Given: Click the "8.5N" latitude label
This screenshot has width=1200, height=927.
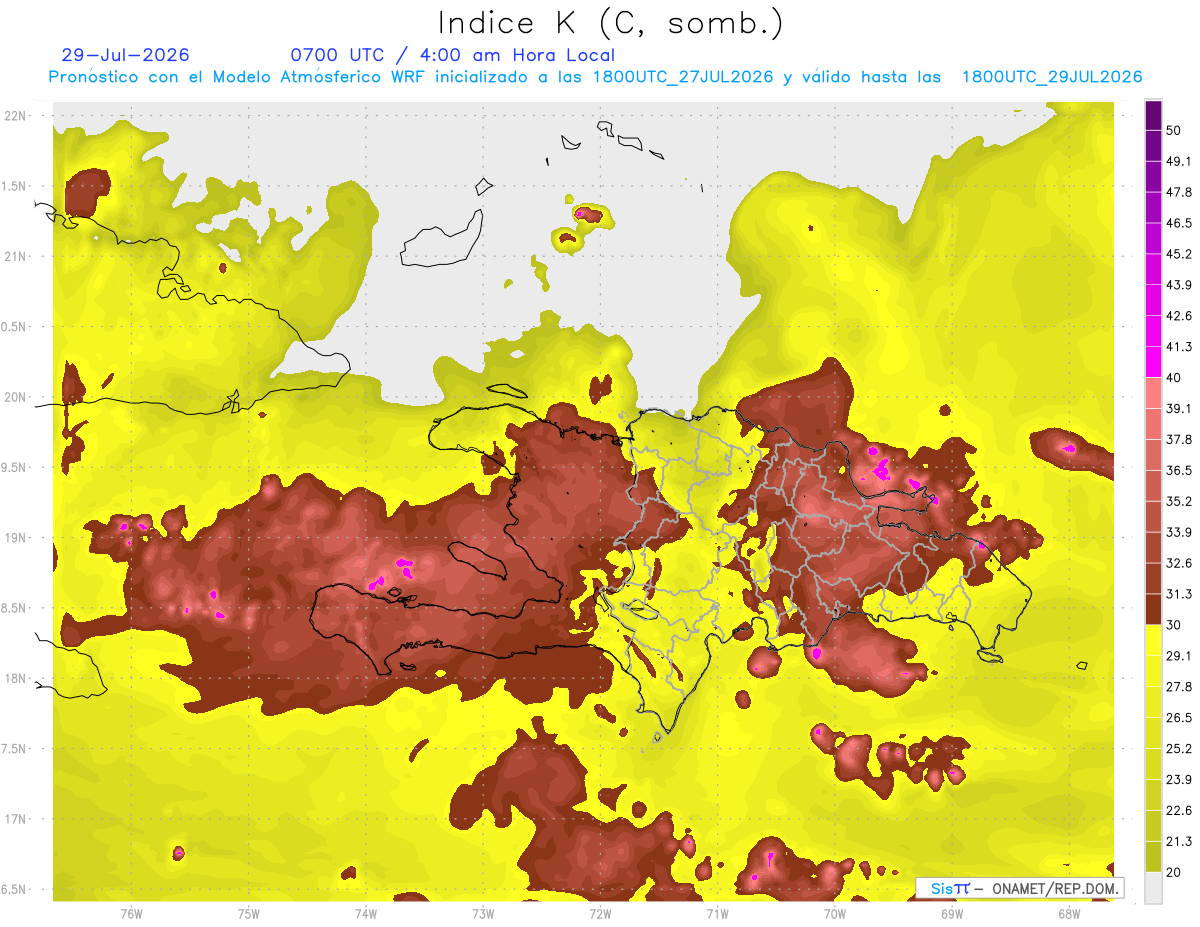Looking at the screenshot, I should [14, 608].
